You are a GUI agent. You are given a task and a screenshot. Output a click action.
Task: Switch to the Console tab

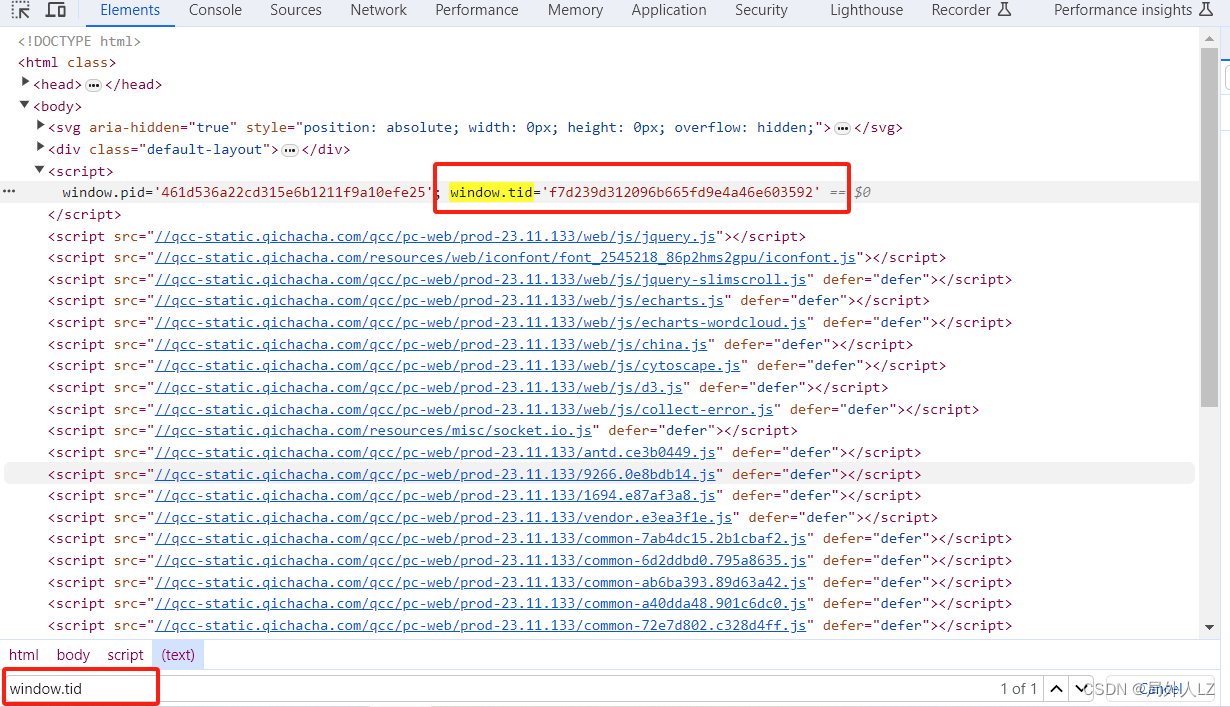pos(215,10)
